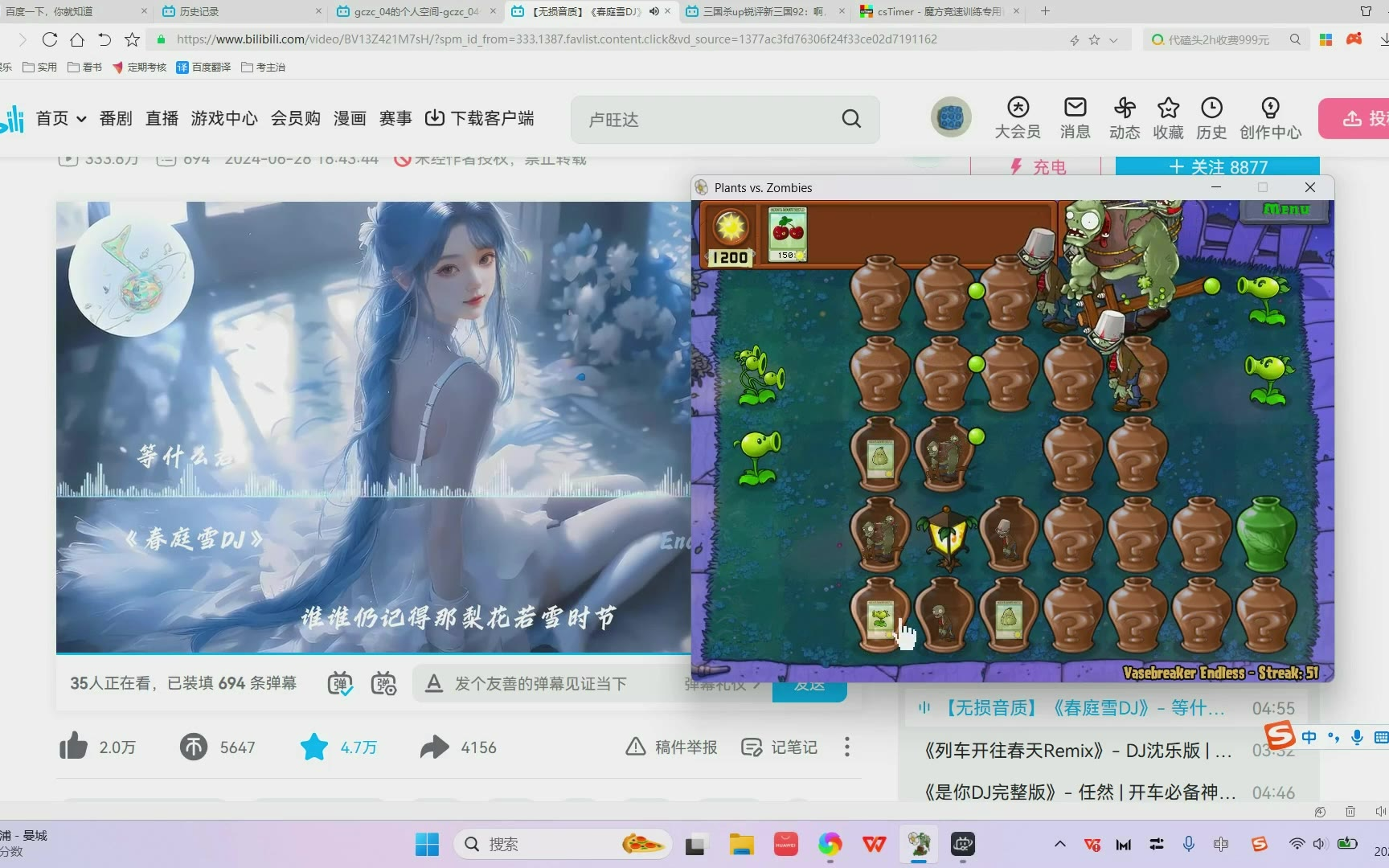Click the favorite star icon
The width and height of the screenshot is (1389, 868).
coord(313,747)
